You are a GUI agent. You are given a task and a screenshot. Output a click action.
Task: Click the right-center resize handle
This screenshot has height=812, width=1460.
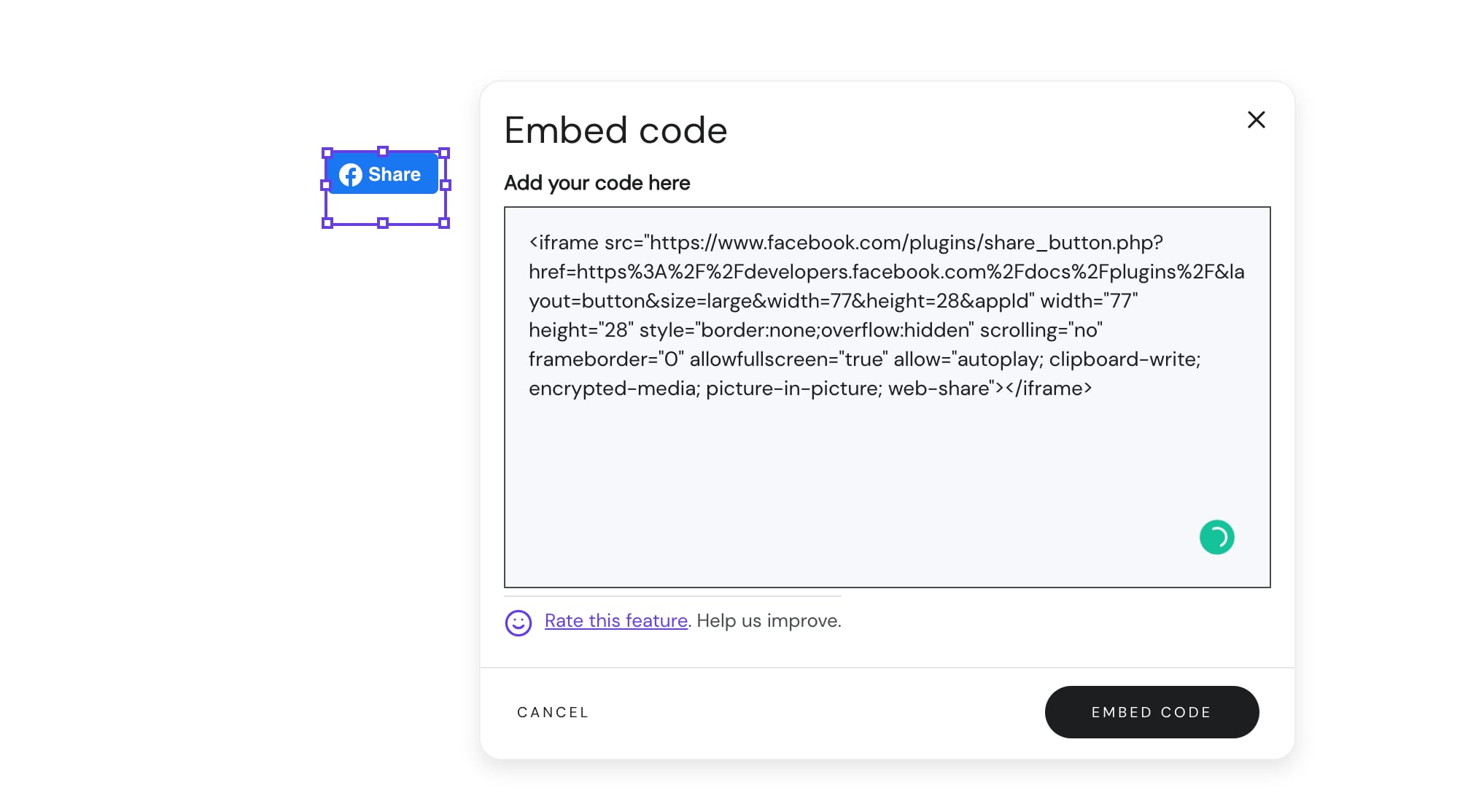click(443, 187)
